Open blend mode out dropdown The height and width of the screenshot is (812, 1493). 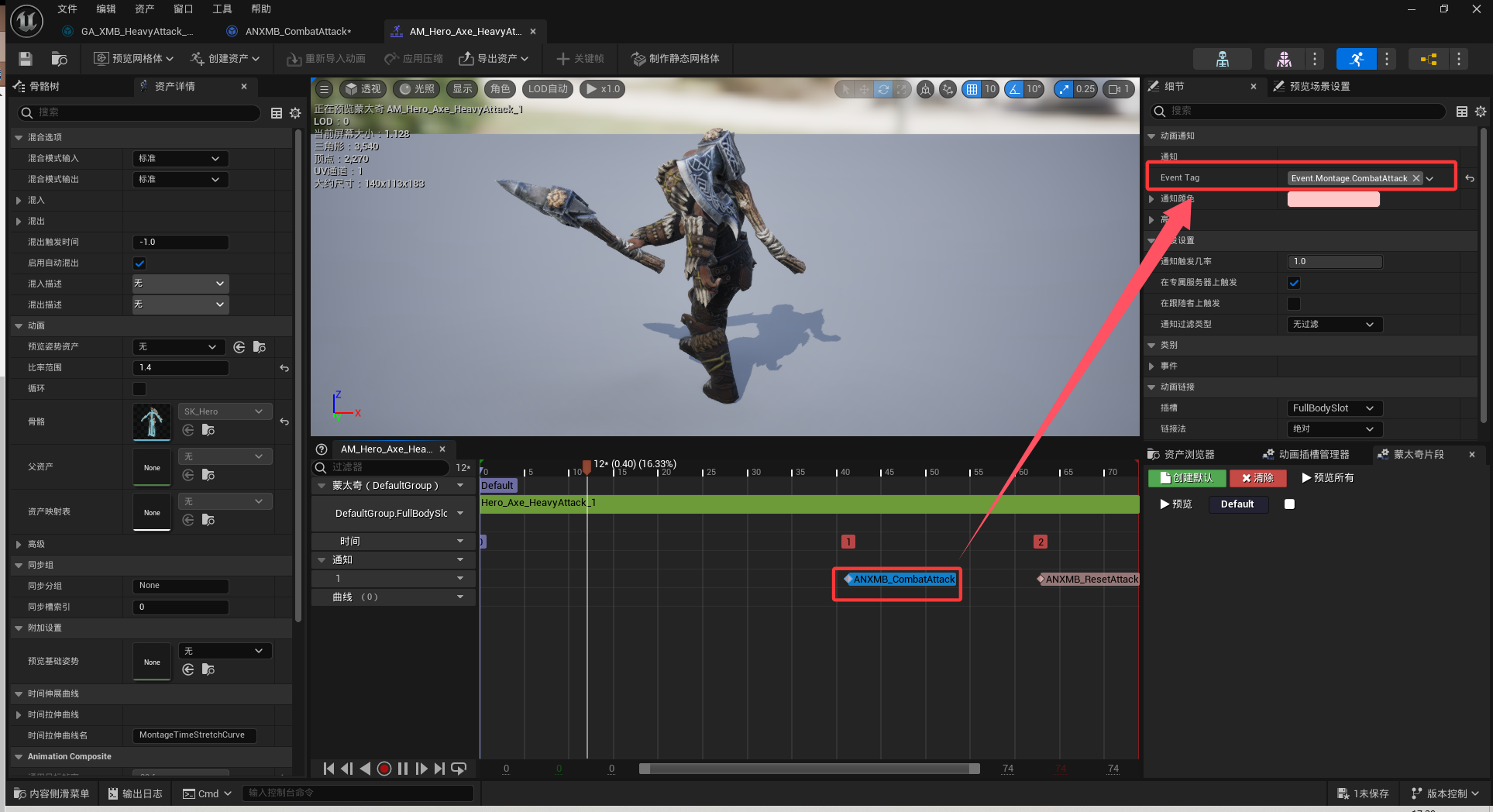(x=180, y=180)
